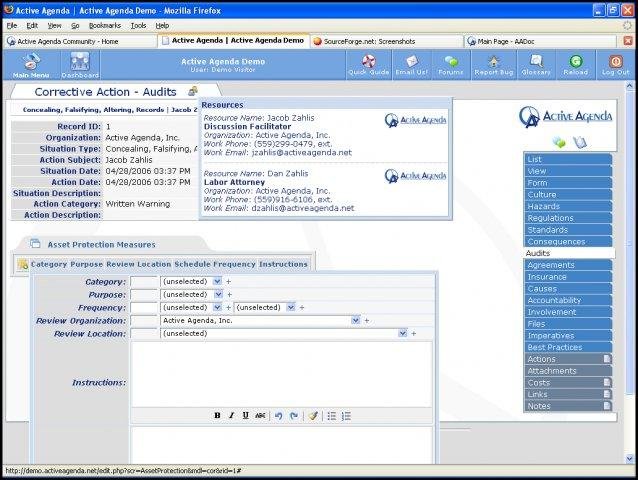This screenshot has height=480, width=638.
Task: Click the cleanup formatting brush icon
Action: [x=312, y=416]
